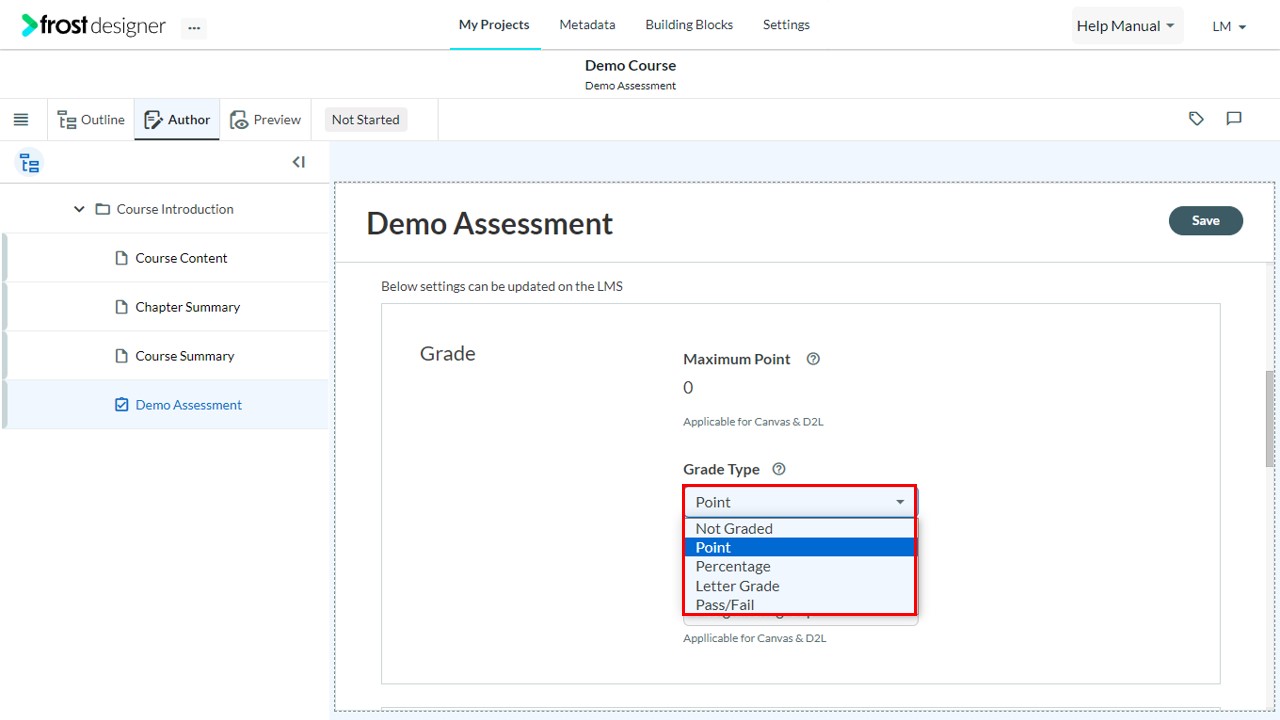Open the Building Blocks tab
This screenshot has width=1280, height=720.
pyautogui.click(x=689, y=25)
